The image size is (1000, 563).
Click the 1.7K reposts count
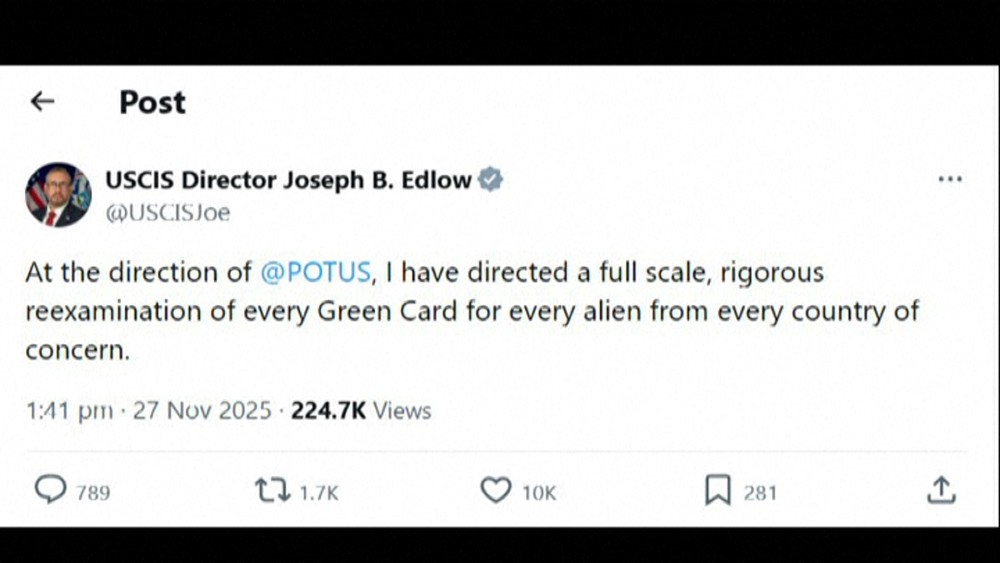click(319, 492)
